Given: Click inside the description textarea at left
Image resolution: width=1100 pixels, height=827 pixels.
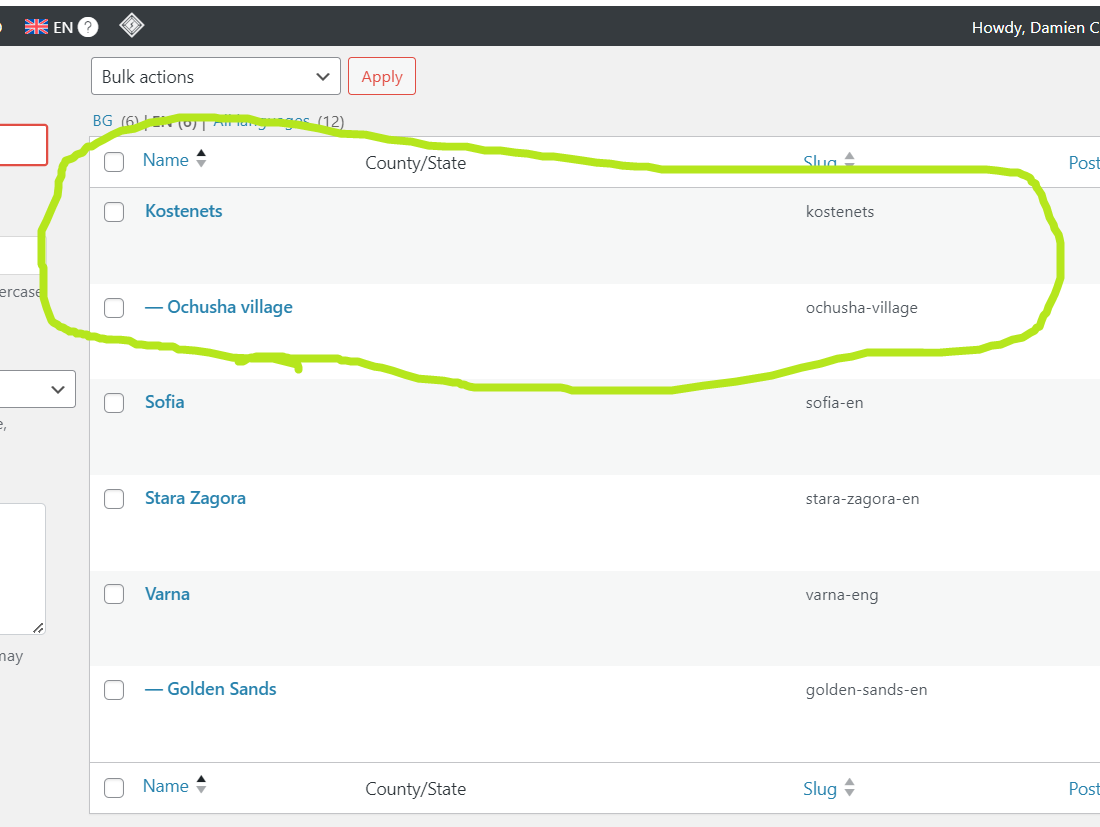Looking at the screenshot, I should 20,568.
